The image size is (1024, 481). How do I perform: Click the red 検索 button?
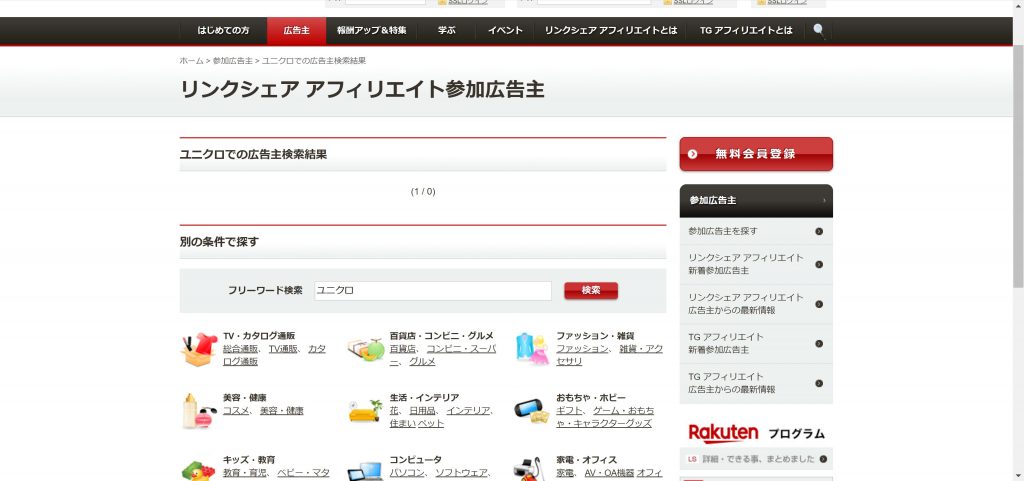tap(591, 290)
